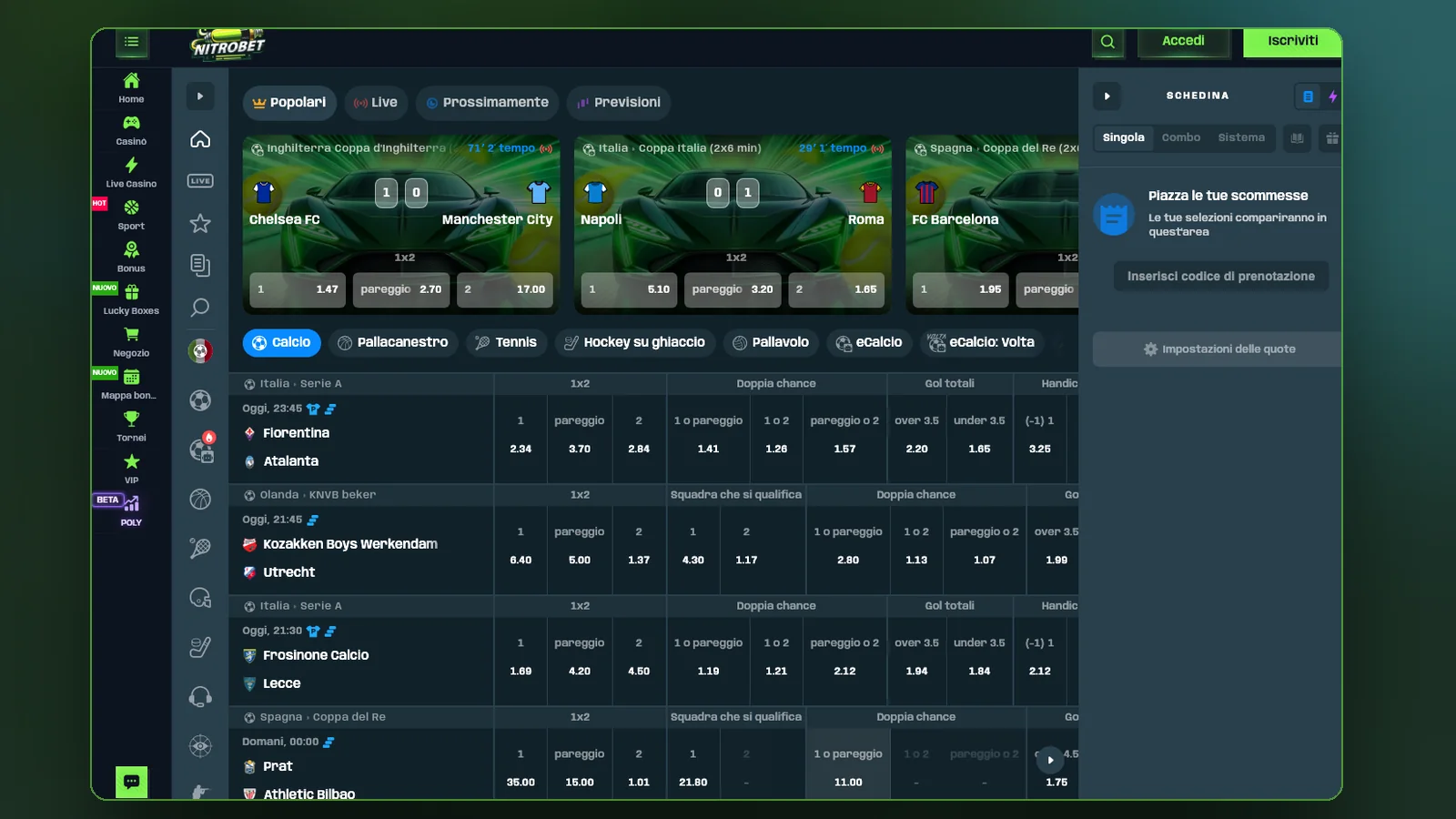Enable quick bet lightning toggle

[1332, 96]
